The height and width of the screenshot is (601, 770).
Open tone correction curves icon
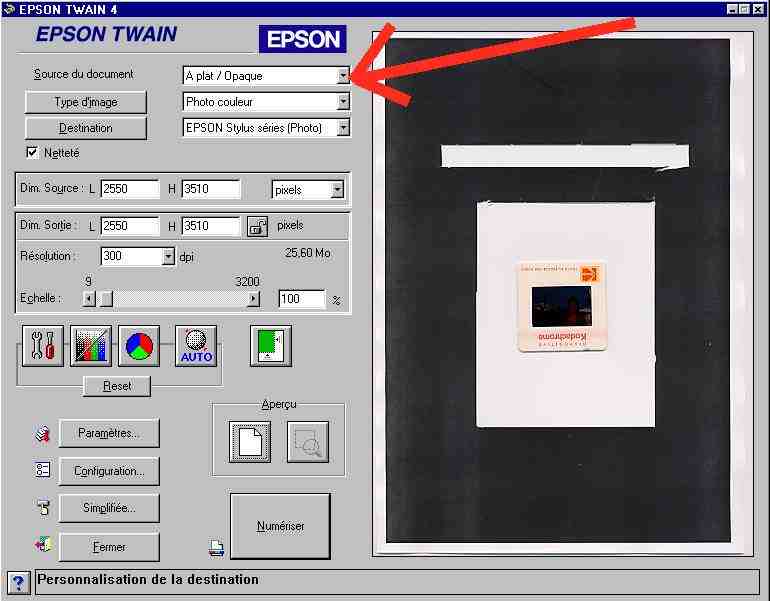[x=91, y=346]
